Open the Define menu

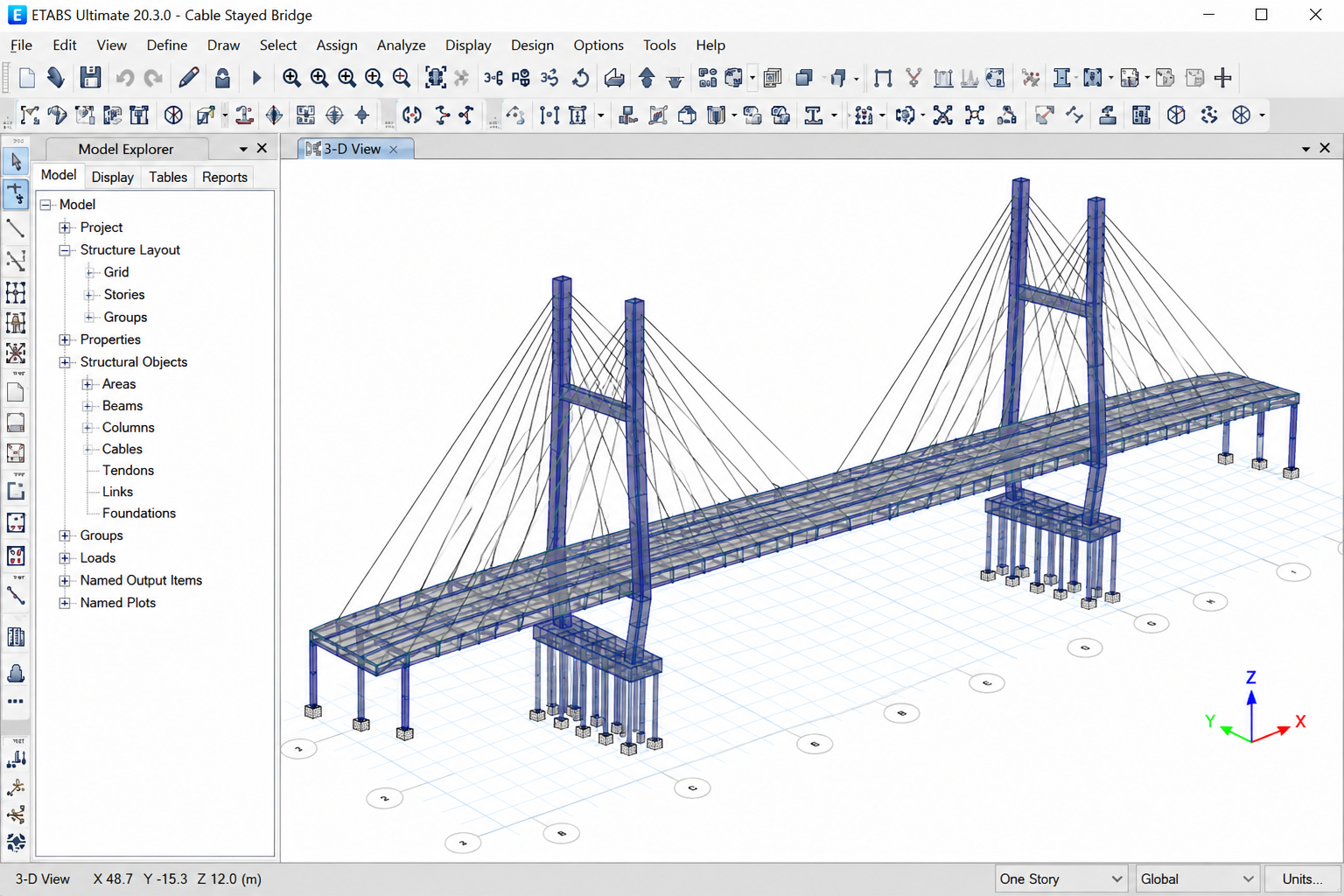tap(167, 45)
